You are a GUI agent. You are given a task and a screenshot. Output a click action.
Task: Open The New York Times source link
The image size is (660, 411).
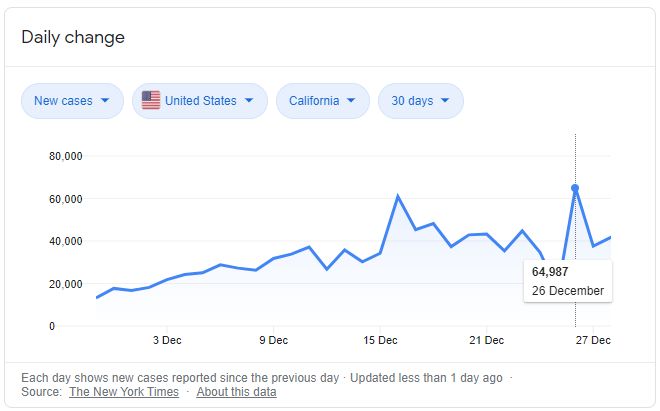tap(124, 392)
